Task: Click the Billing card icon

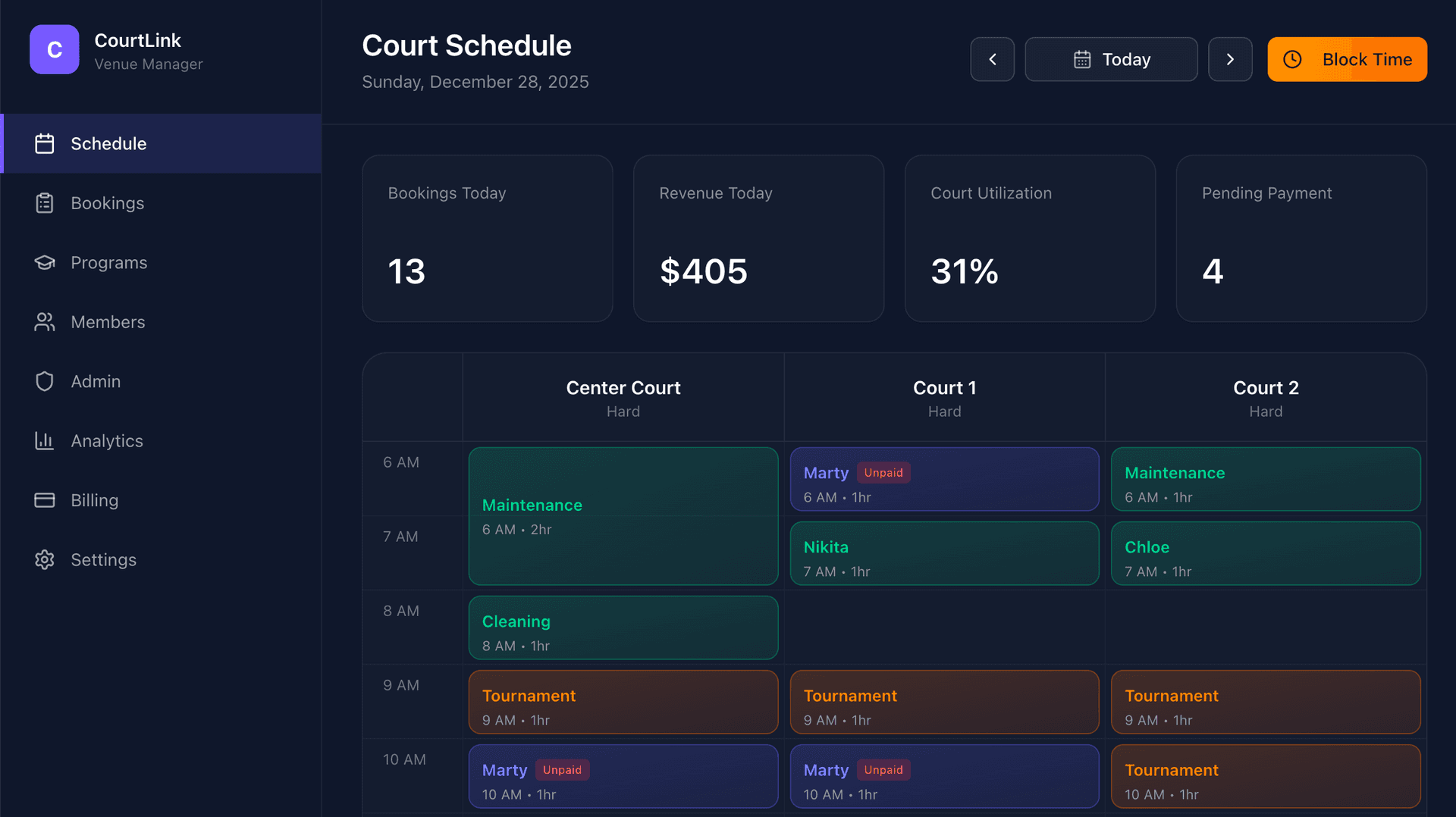Action: 45,500
